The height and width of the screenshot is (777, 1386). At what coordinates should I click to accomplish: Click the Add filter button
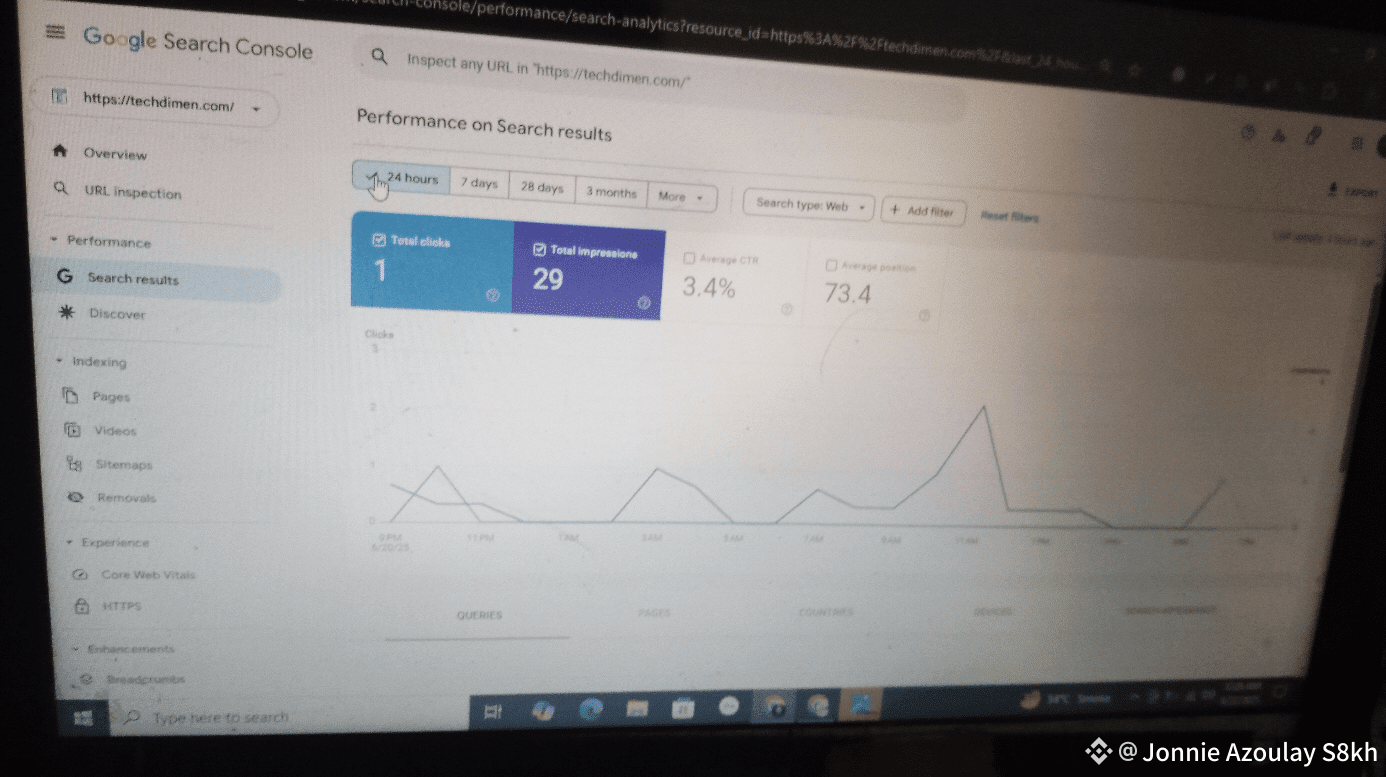coord(922,211)
